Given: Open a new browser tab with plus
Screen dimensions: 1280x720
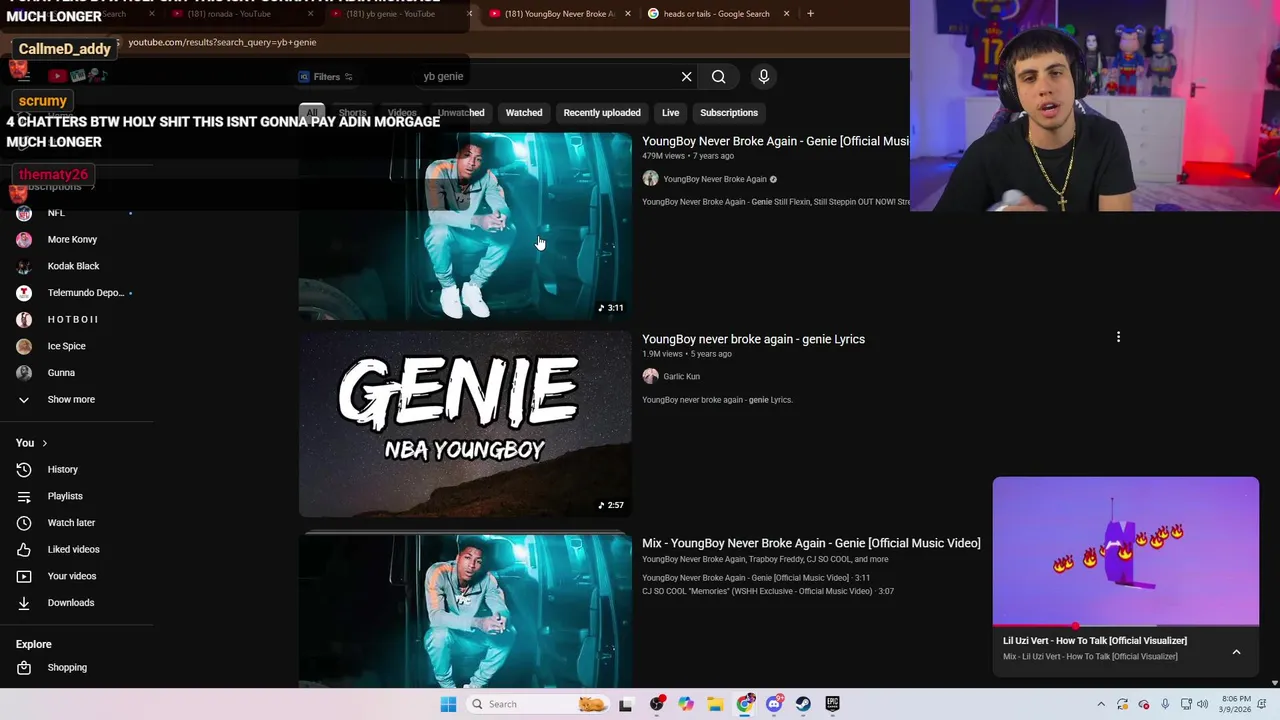Looking at the screenshot, I should (x=810, y=14).
